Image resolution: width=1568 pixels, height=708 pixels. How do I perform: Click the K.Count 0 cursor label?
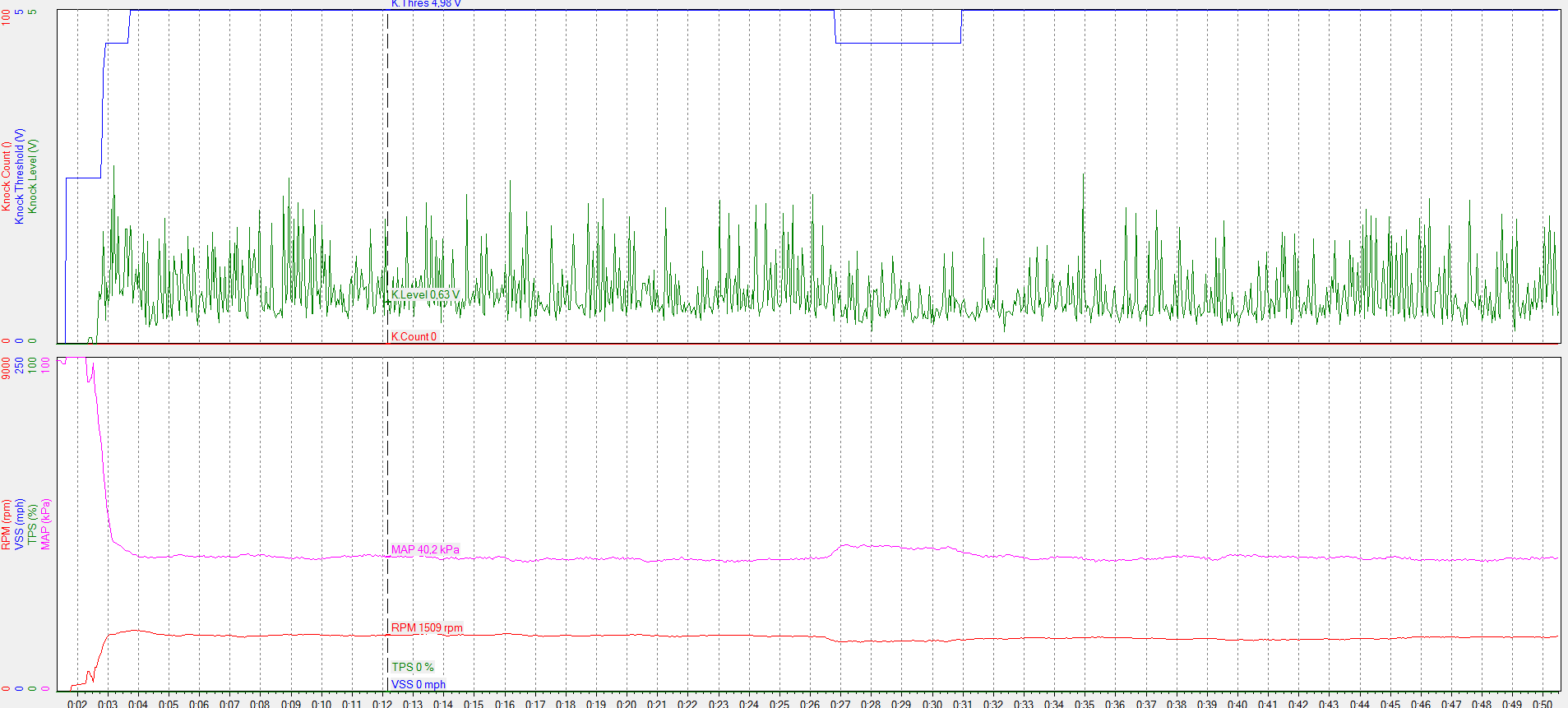pyautogui.click(x=414, y=336)
